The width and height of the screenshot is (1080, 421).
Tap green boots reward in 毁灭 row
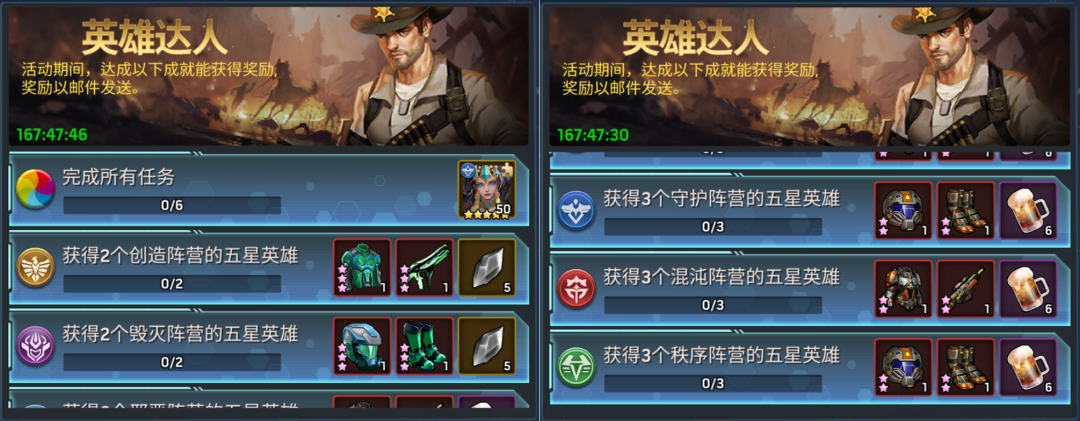(x=424, y=345)
